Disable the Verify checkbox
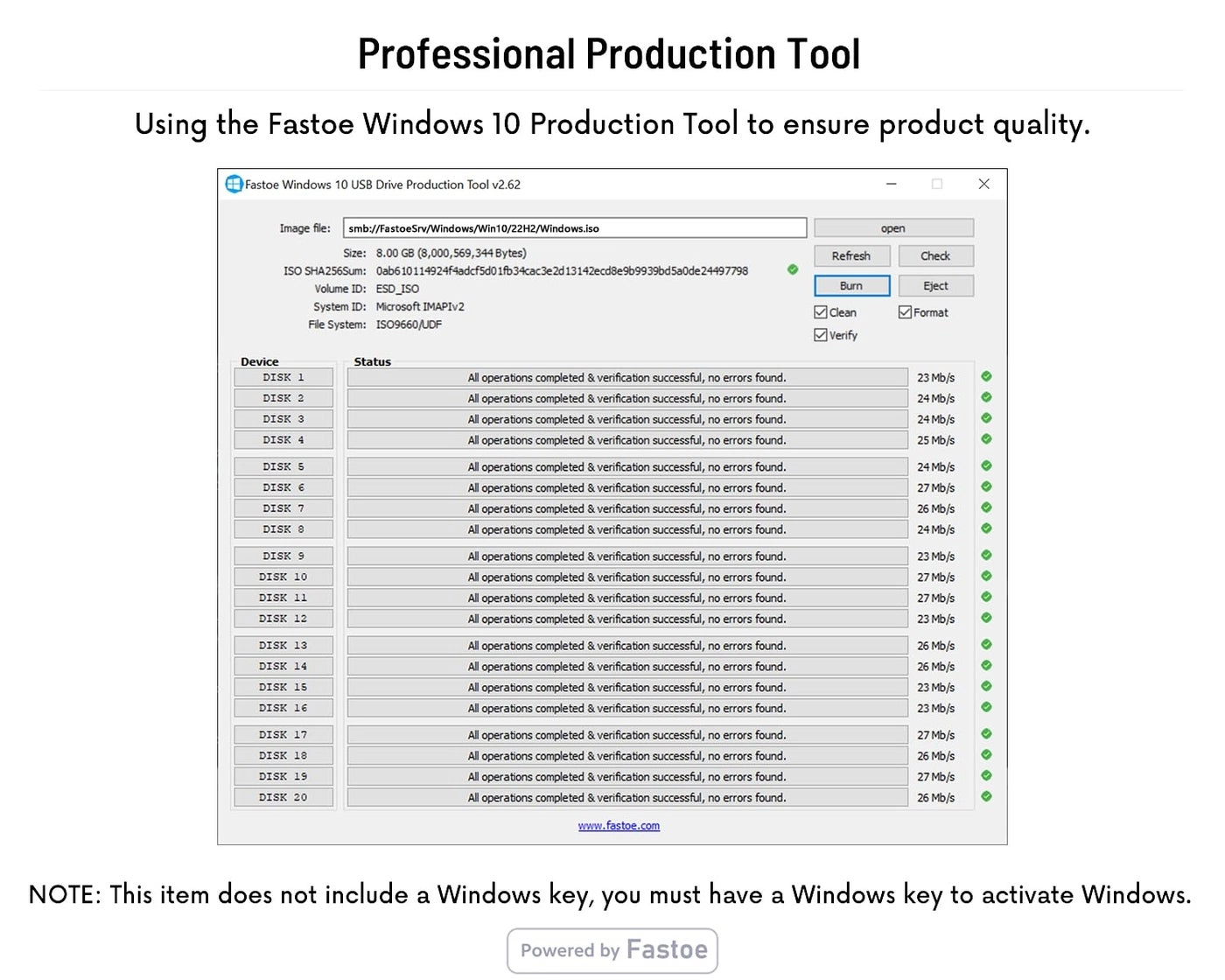 pos(821,334)
